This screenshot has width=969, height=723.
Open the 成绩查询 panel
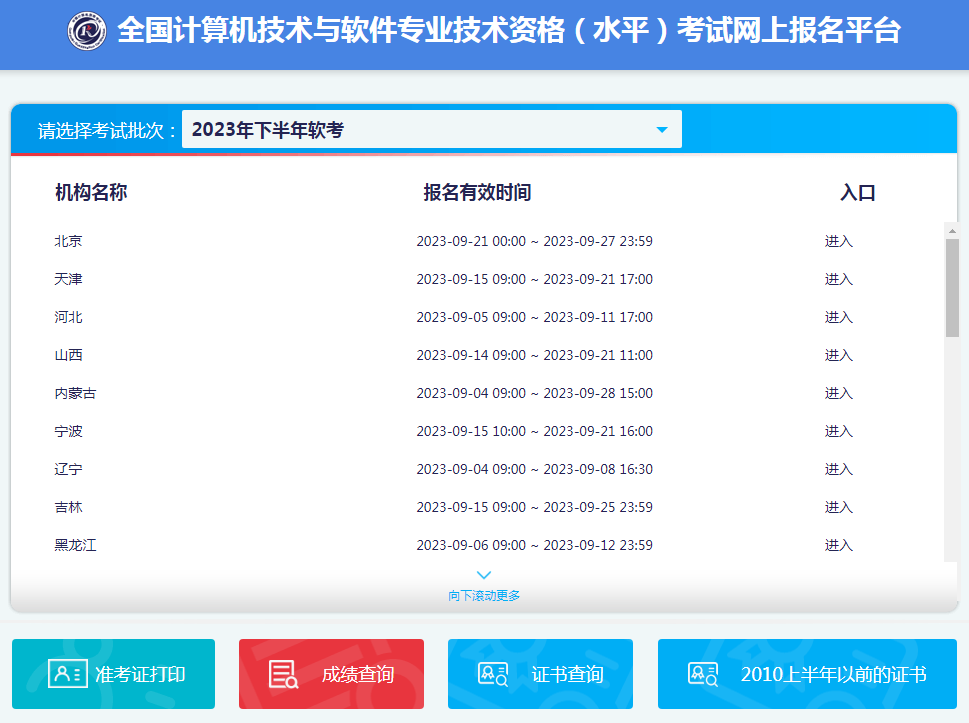click(x=330, y=674)
